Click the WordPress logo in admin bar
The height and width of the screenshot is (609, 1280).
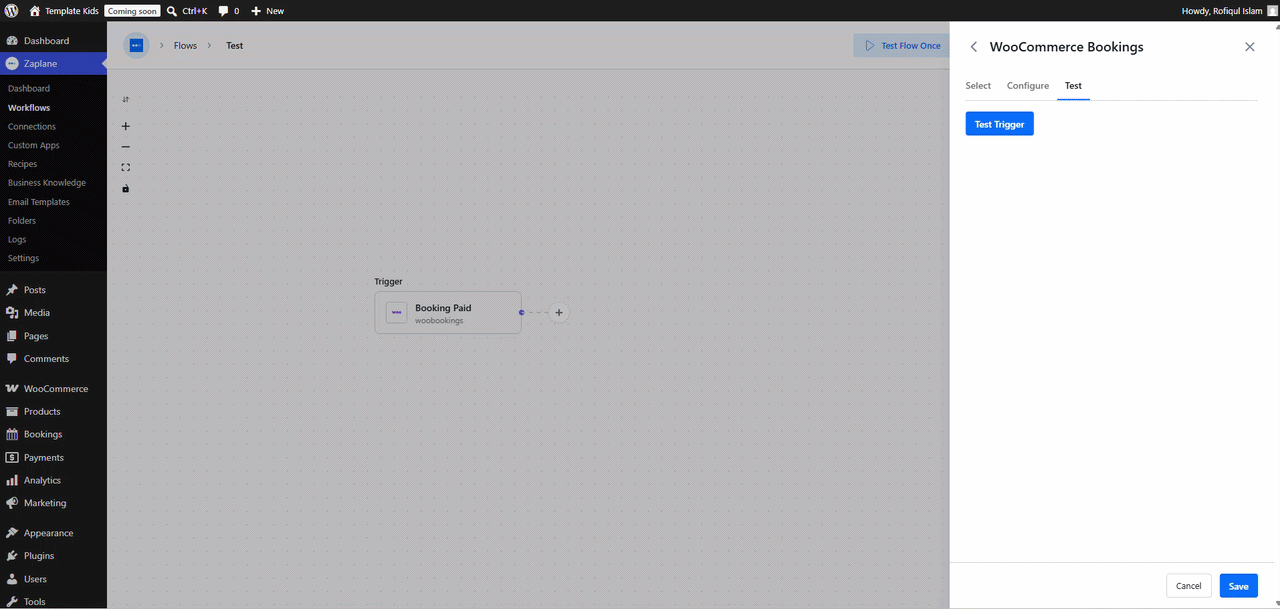tap(11, 10)
